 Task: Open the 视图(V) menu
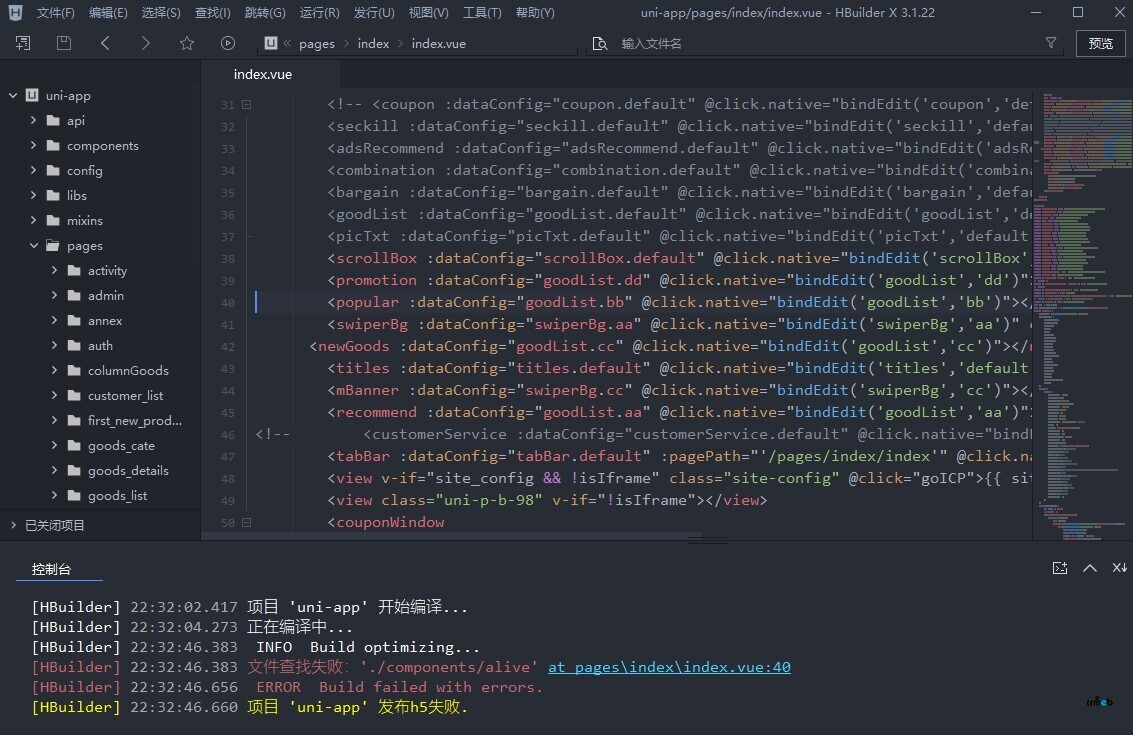click(x=428, y=12)
